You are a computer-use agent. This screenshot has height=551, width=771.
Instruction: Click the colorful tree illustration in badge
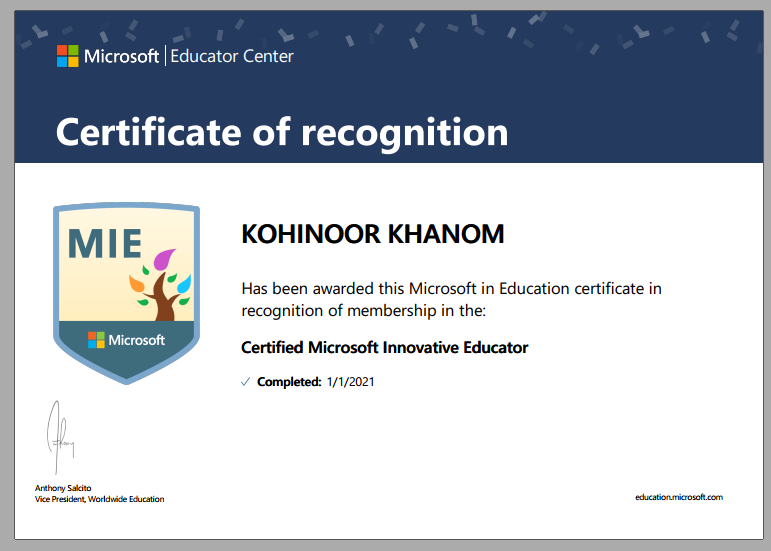160,285
